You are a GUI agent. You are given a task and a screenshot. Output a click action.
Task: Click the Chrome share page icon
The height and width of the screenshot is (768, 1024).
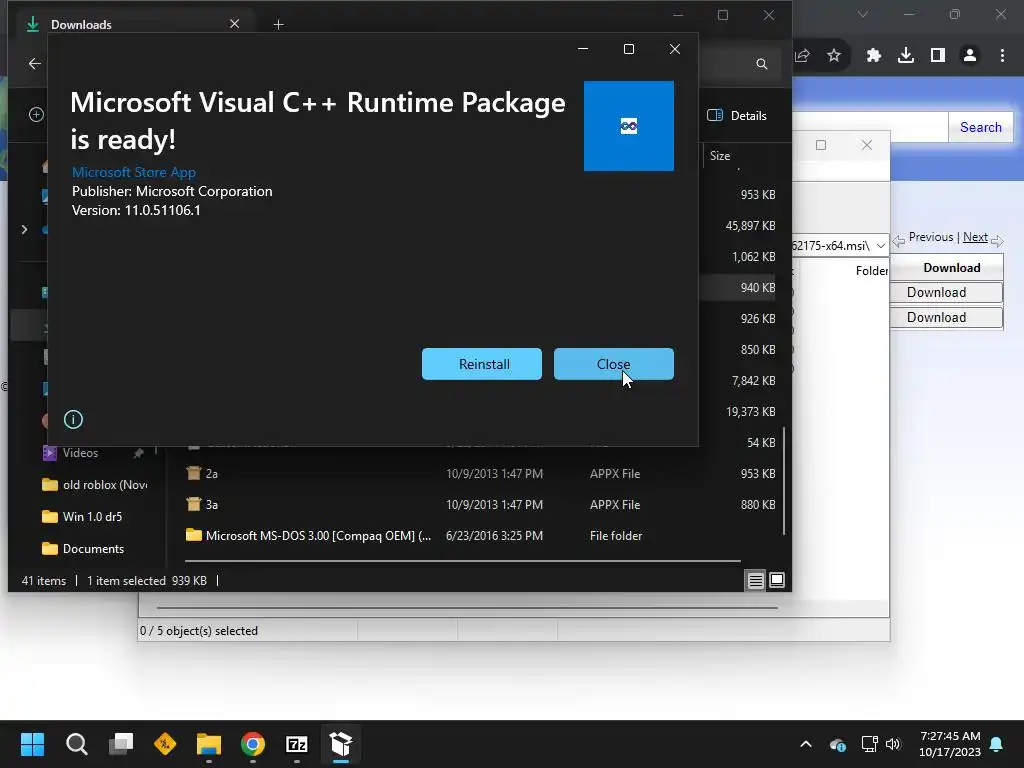click(x=803, y=56)
